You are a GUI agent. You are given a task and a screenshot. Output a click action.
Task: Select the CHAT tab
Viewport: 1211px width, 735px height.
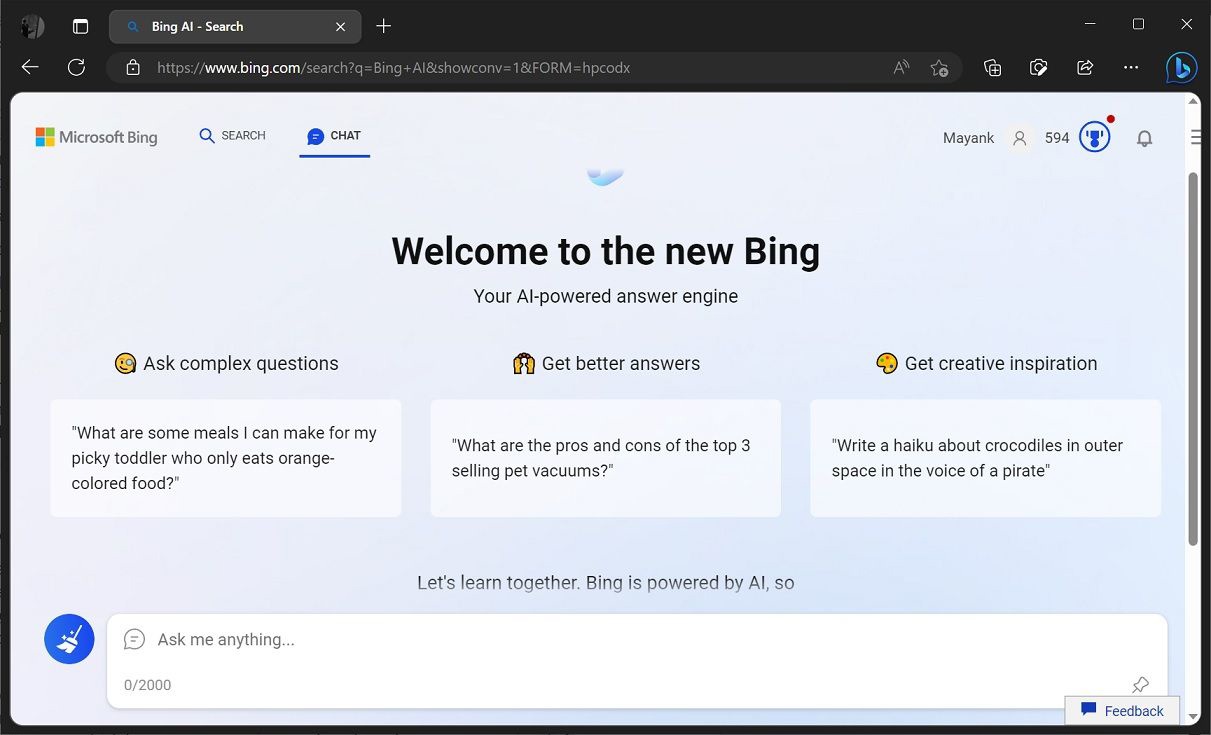pyautogui.click(x=334, y=135)
